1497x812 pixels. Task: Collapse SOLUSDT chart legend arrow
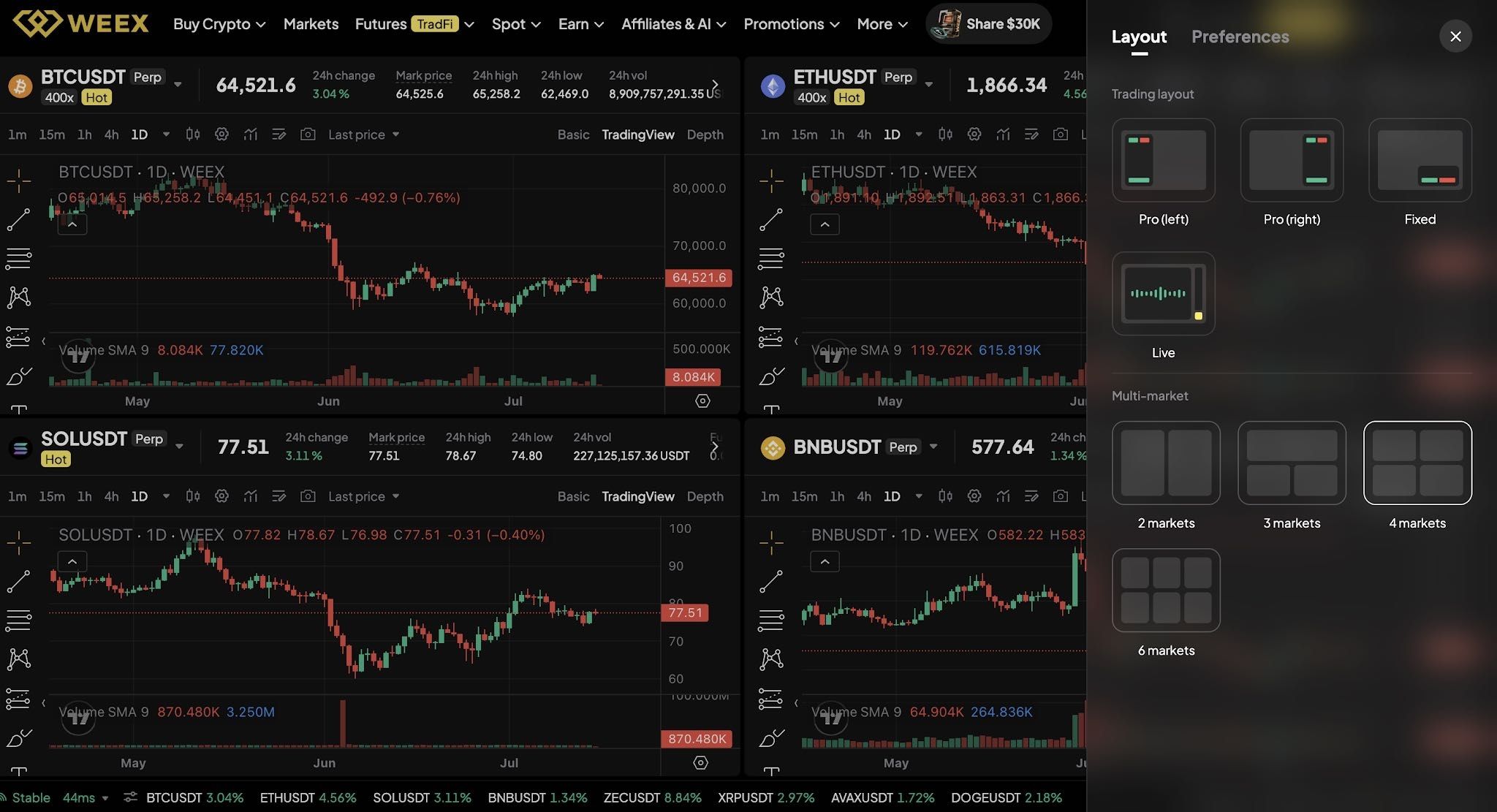(x=72, y=561)
